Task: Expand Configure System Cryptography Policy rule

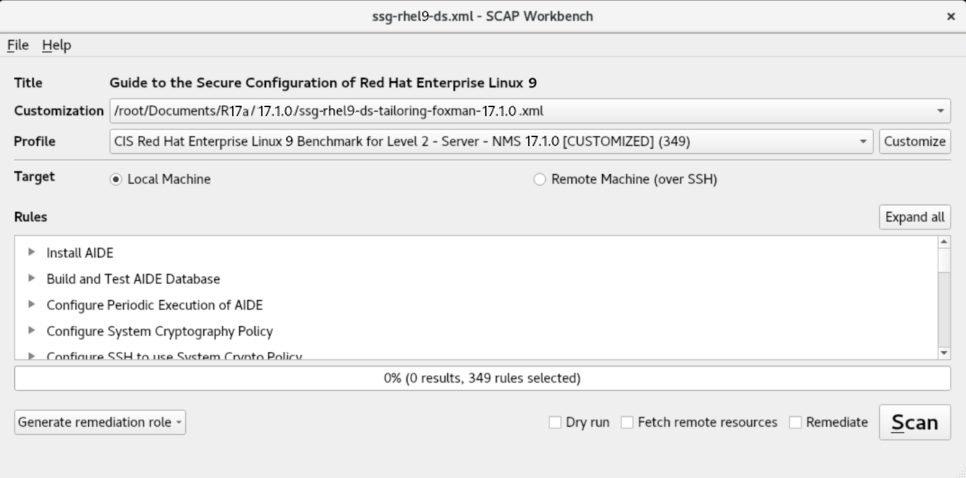Action: pyautogui.click(x=33, y=330)
